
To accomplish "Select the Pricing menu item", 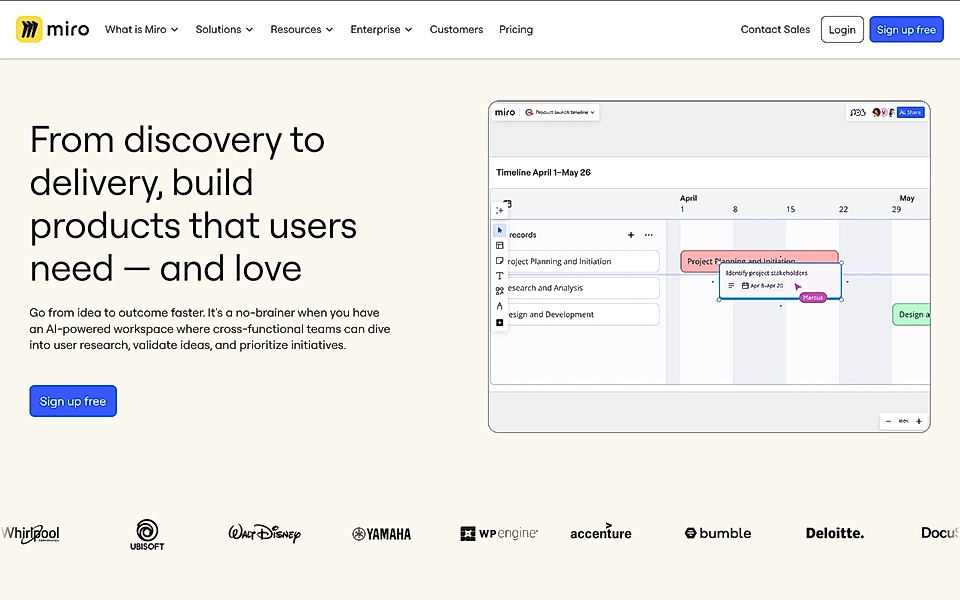I will click(516, 29).
